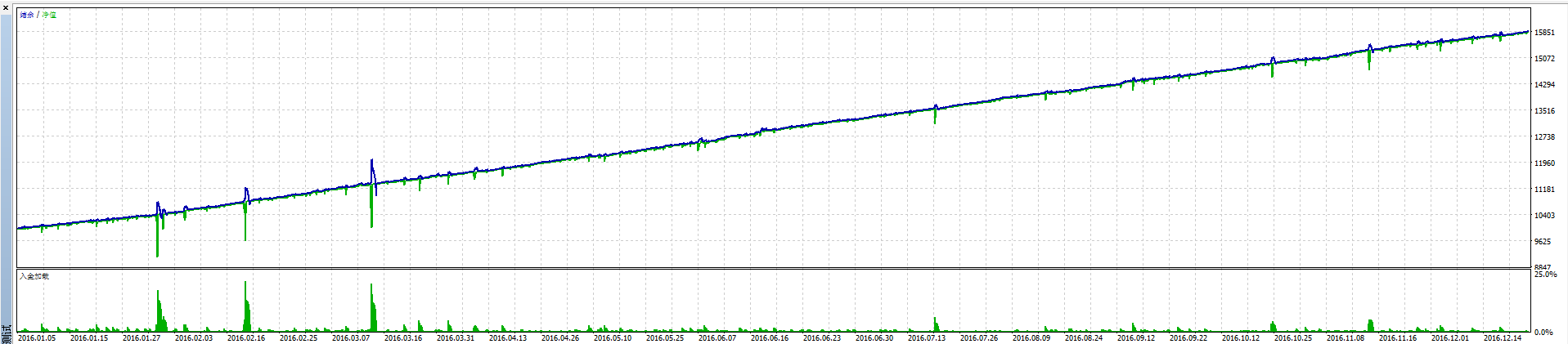The image size is (1568, 344).
Task: Click the deposit load spike near 2016.03.07
Action: (x=372, y=310)
